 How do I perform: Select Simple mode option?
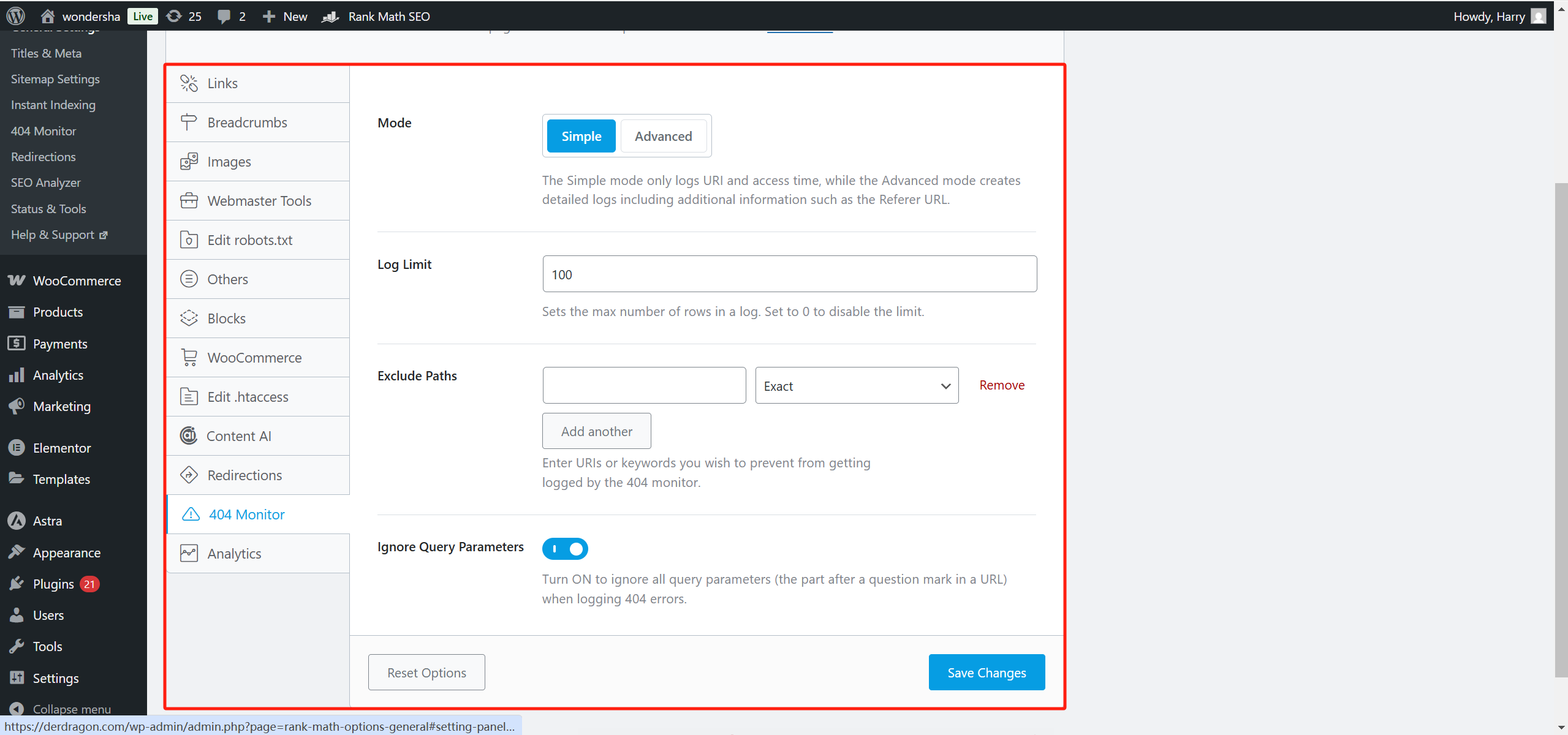click(x=581, y=136)
